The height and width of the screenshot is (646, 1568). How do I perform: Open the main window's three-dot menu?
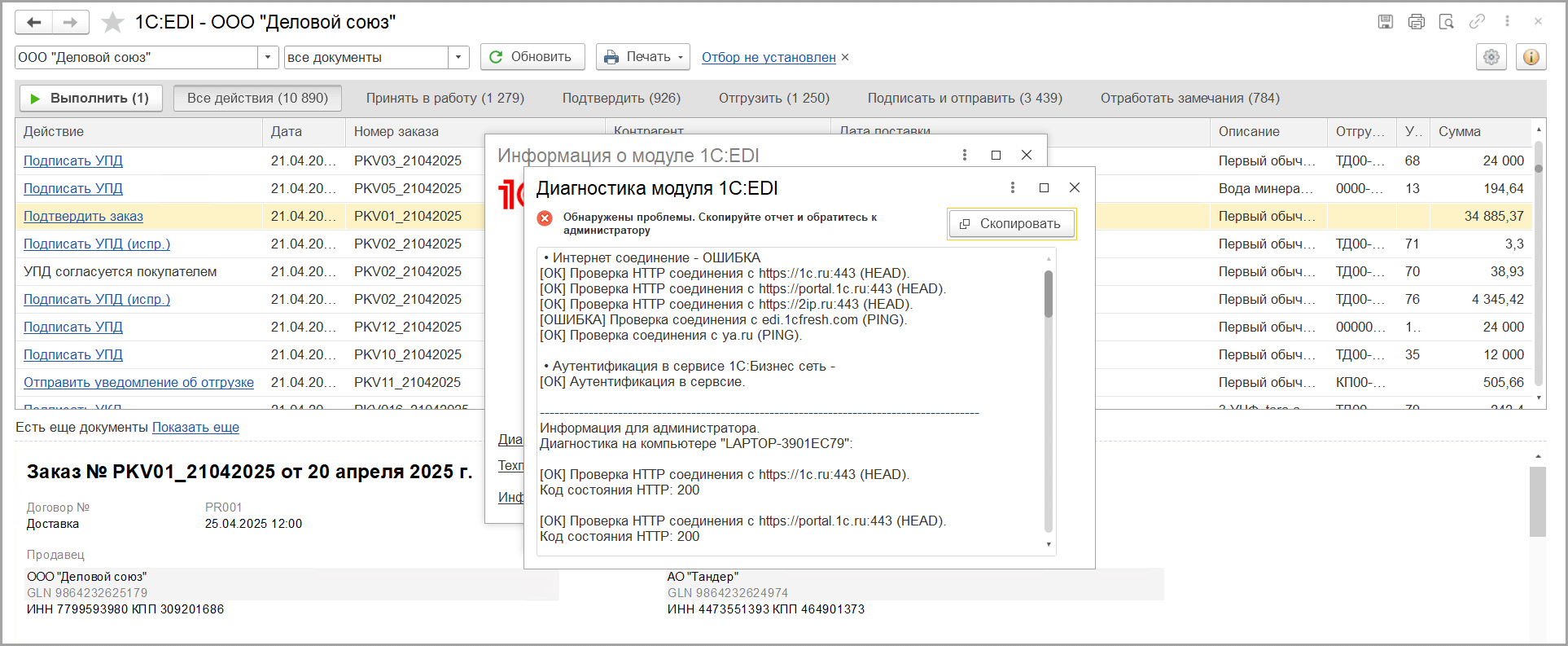[1507, 22]
